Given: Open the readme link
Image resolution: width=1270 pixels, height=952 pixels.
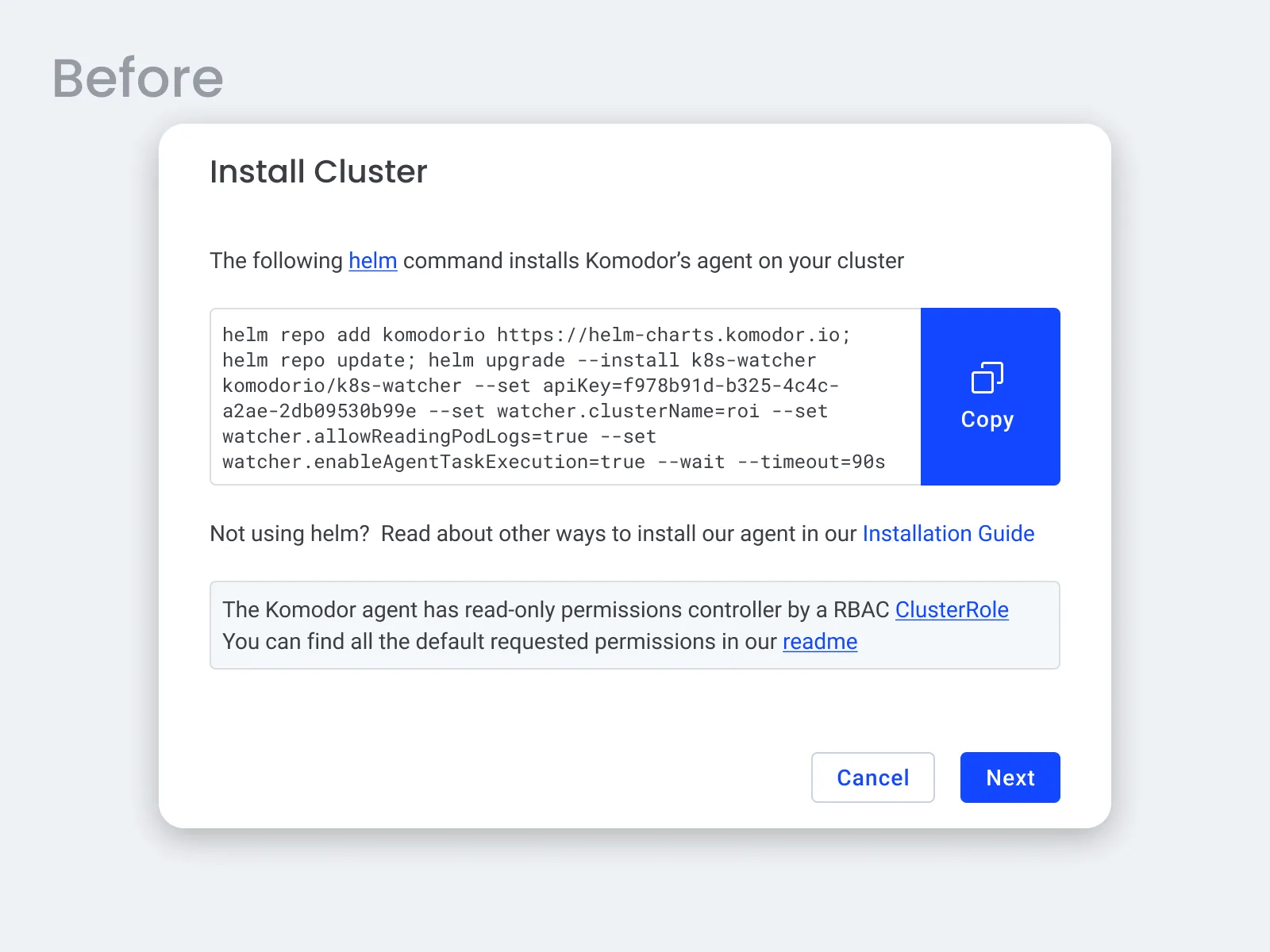Looking at the screenshot, I should [x=820, y=642].
